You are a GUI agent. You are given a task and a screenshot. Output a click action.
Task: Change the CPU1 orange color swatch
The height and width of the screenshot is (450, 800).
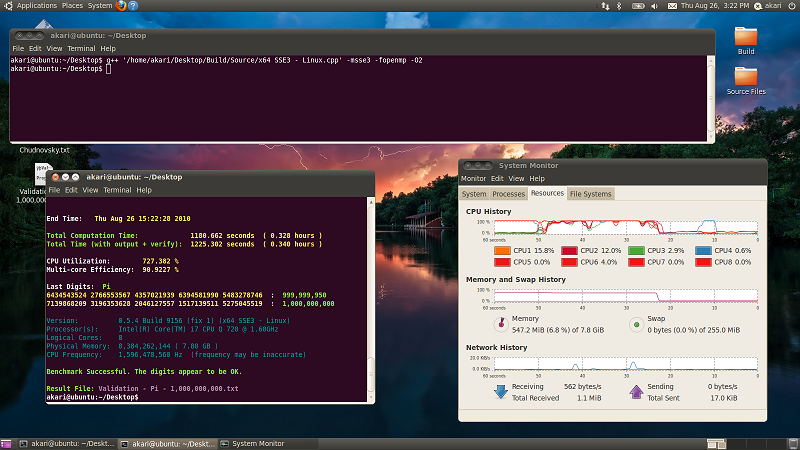(500, 250)
